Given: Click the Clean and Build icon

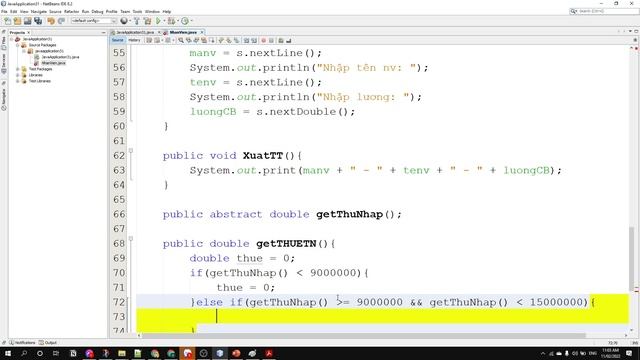Looking at the screenshot, I should pos(147,21).
